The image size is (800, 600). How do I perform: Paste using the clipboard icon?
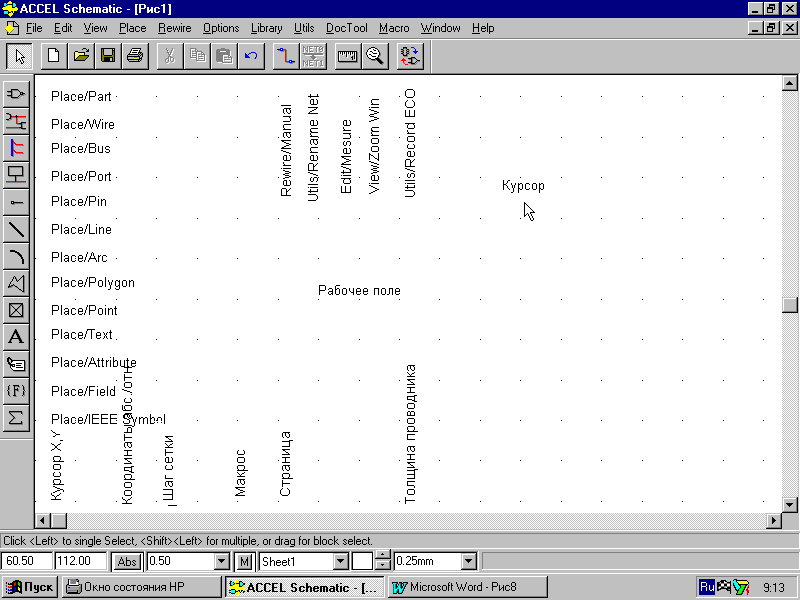[224, 56]
